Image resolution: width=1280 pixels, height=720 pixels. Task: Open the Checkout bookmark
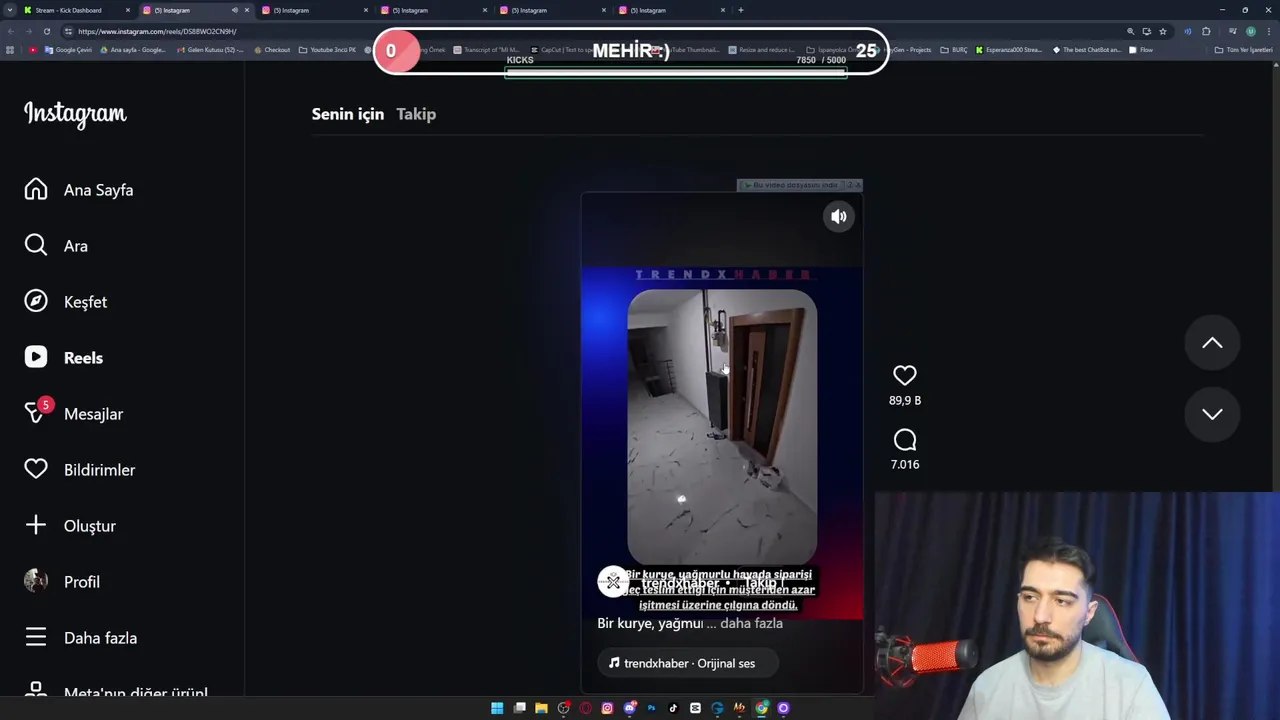[272, 49]
